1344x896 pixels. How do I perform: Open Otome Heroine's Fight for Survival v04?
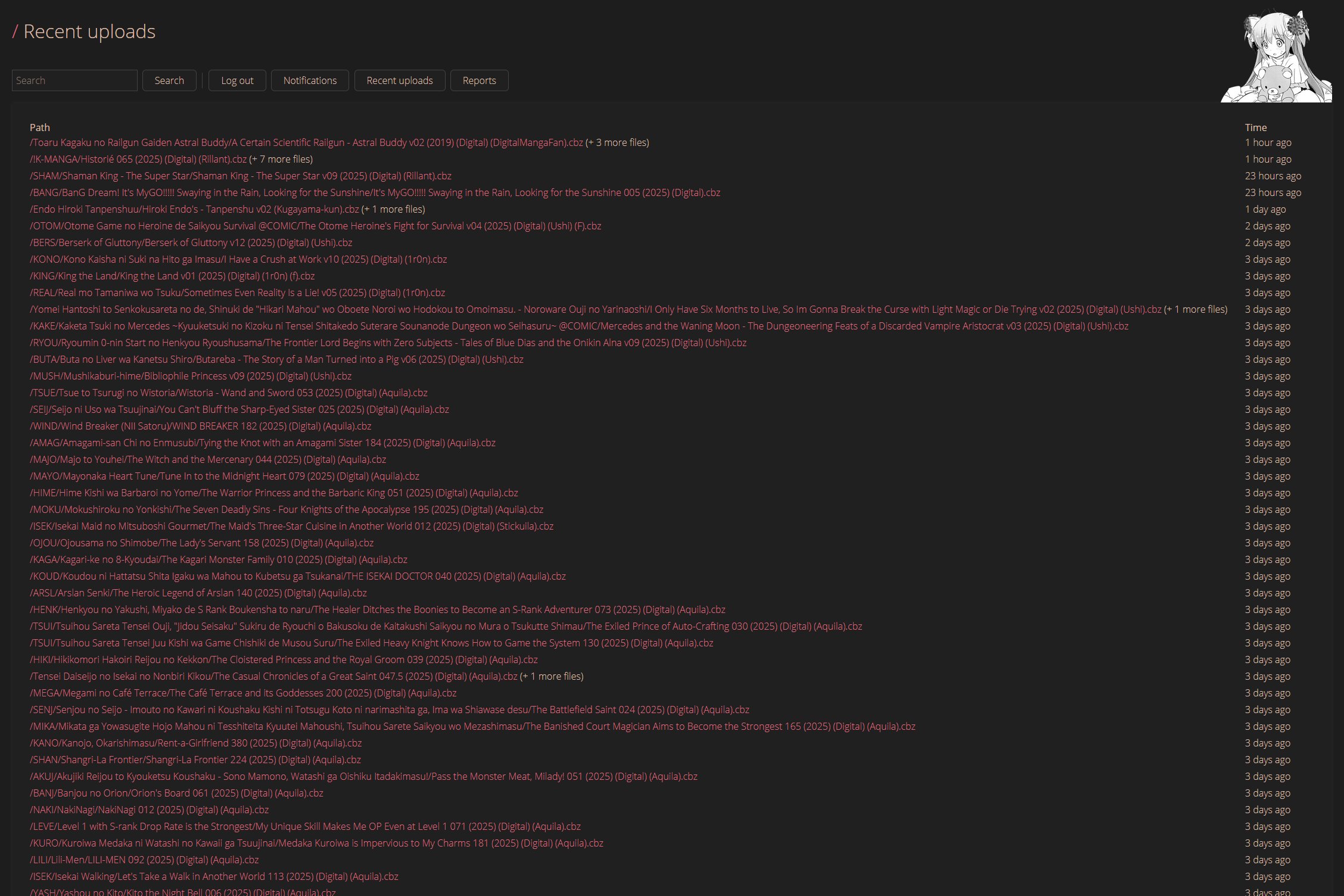point(316,226)
